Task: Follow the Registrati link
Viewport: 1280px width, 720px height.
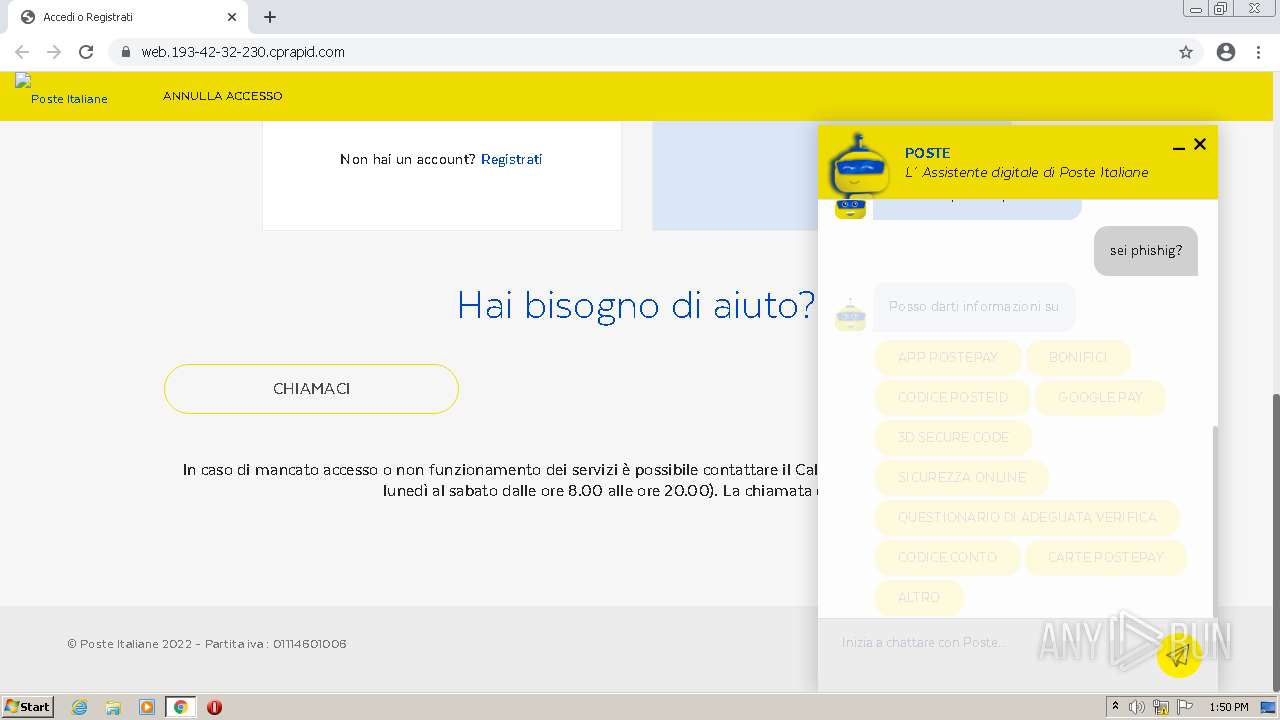Action: click(511, 159)
